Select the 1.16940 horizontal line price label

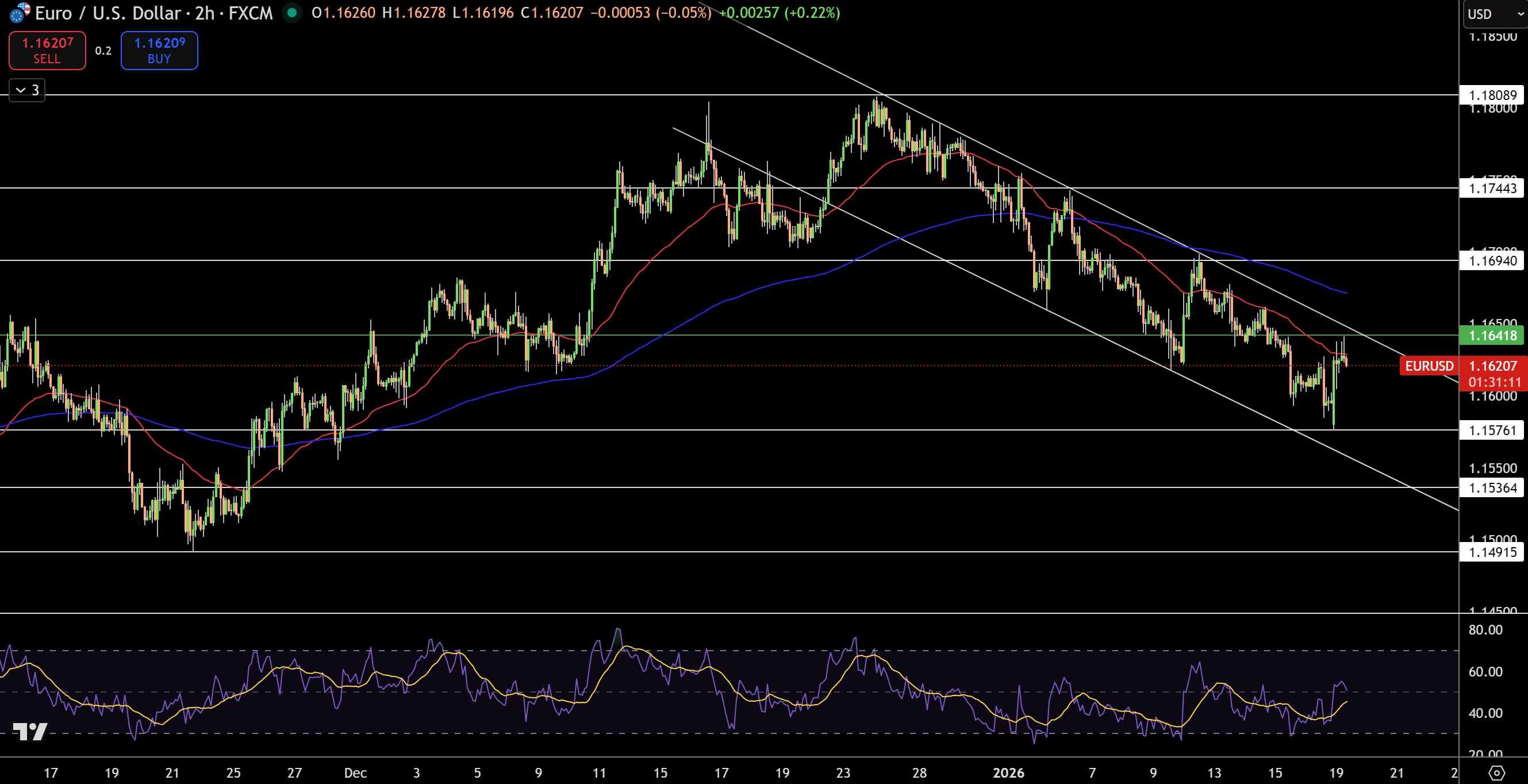(1492, 260)
